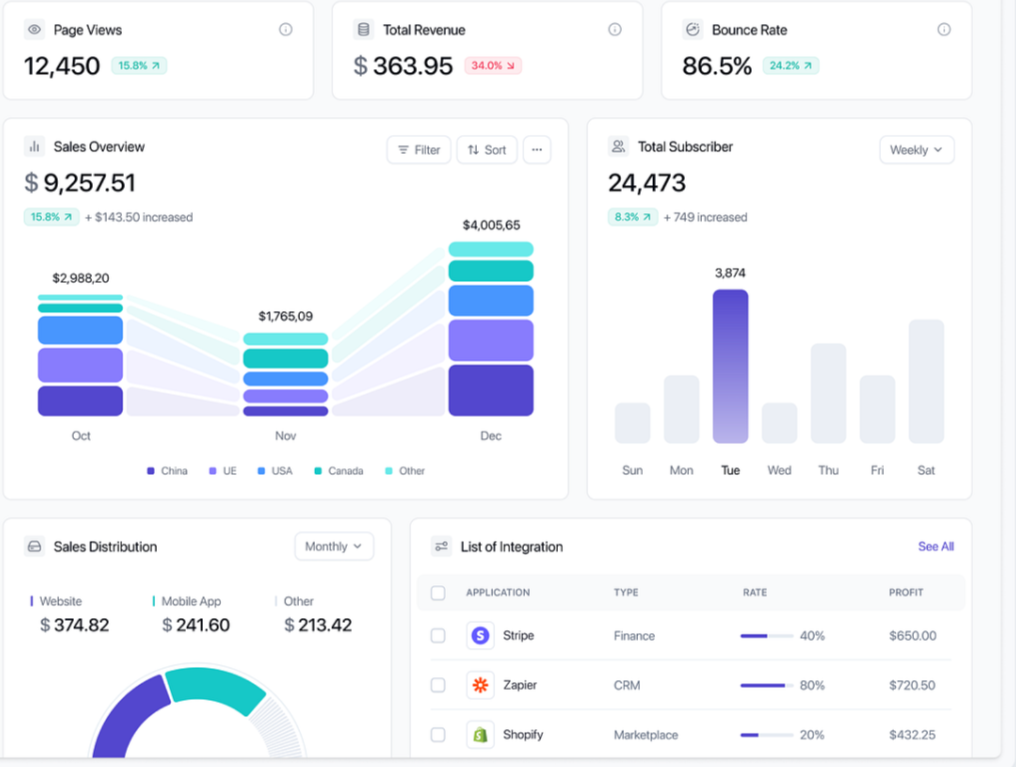This screenshot has height=767, width=1016.
Task: Sort by the APPLICATION column header
Action: click(498, 593)
